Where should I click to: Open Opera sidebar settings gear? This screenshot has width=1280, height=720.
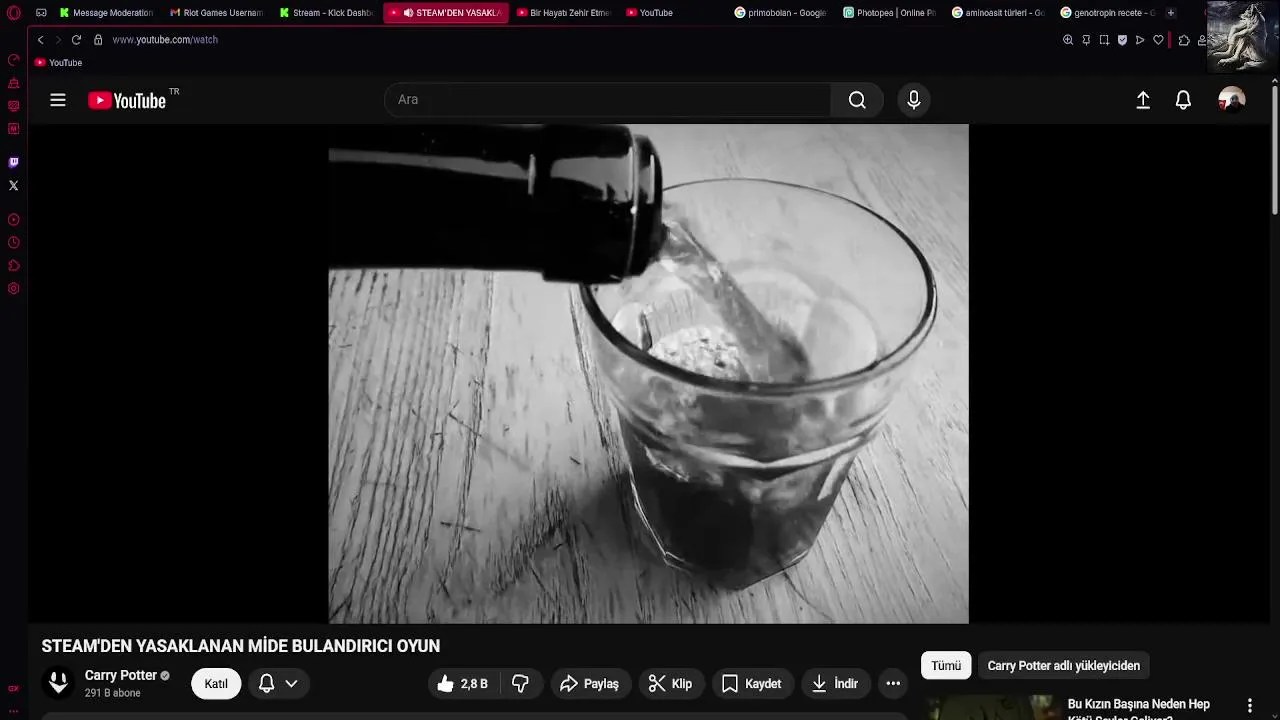(13, 288)
